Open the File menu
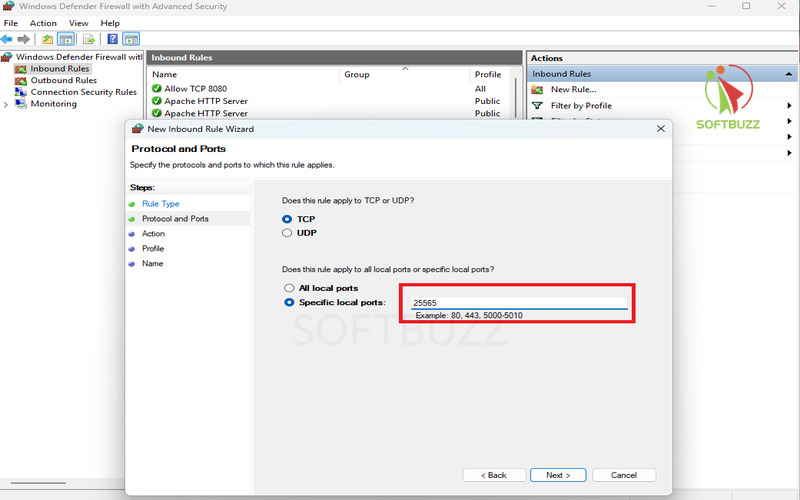Viewport: 800px width, 500px height. click(11, 23)
